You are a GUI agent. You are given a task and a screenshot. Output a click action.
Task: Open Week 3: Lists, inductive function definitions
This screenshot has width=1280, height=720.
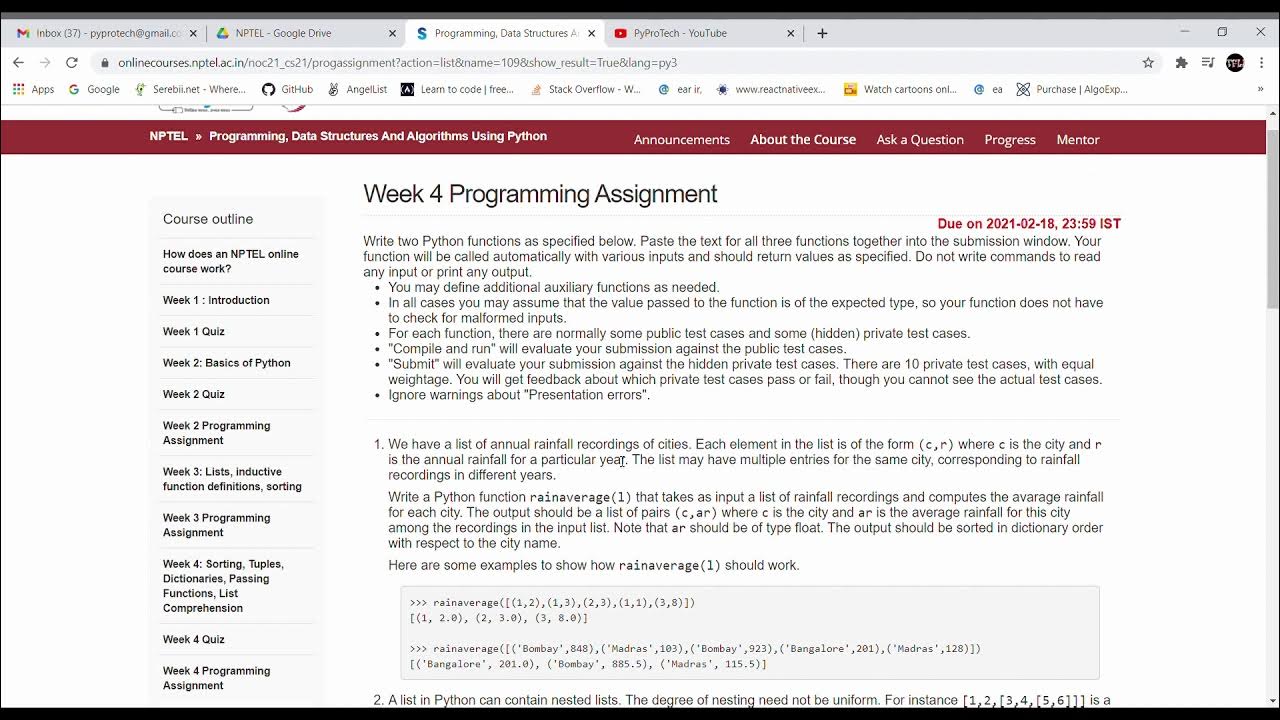pyautogui.click(x=232, y=479)
